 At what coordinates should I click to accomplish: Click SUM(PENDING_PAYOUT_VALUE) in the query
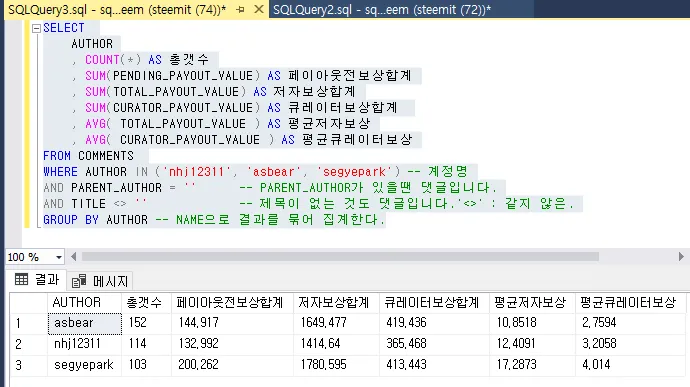(172, 76)
